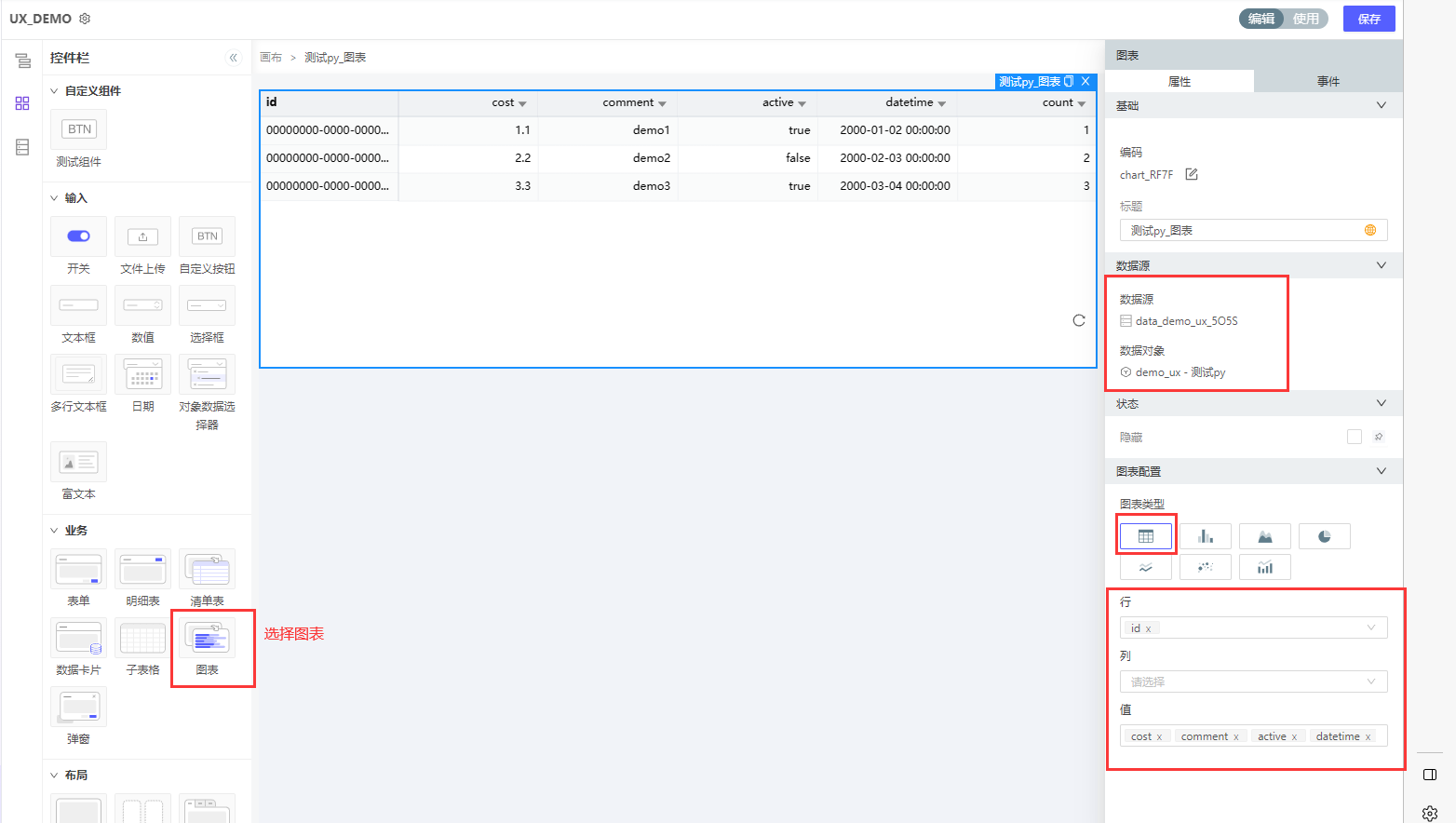Pick the area chart type icon
Screen dimensions: 1456x823
(1264, 536)
